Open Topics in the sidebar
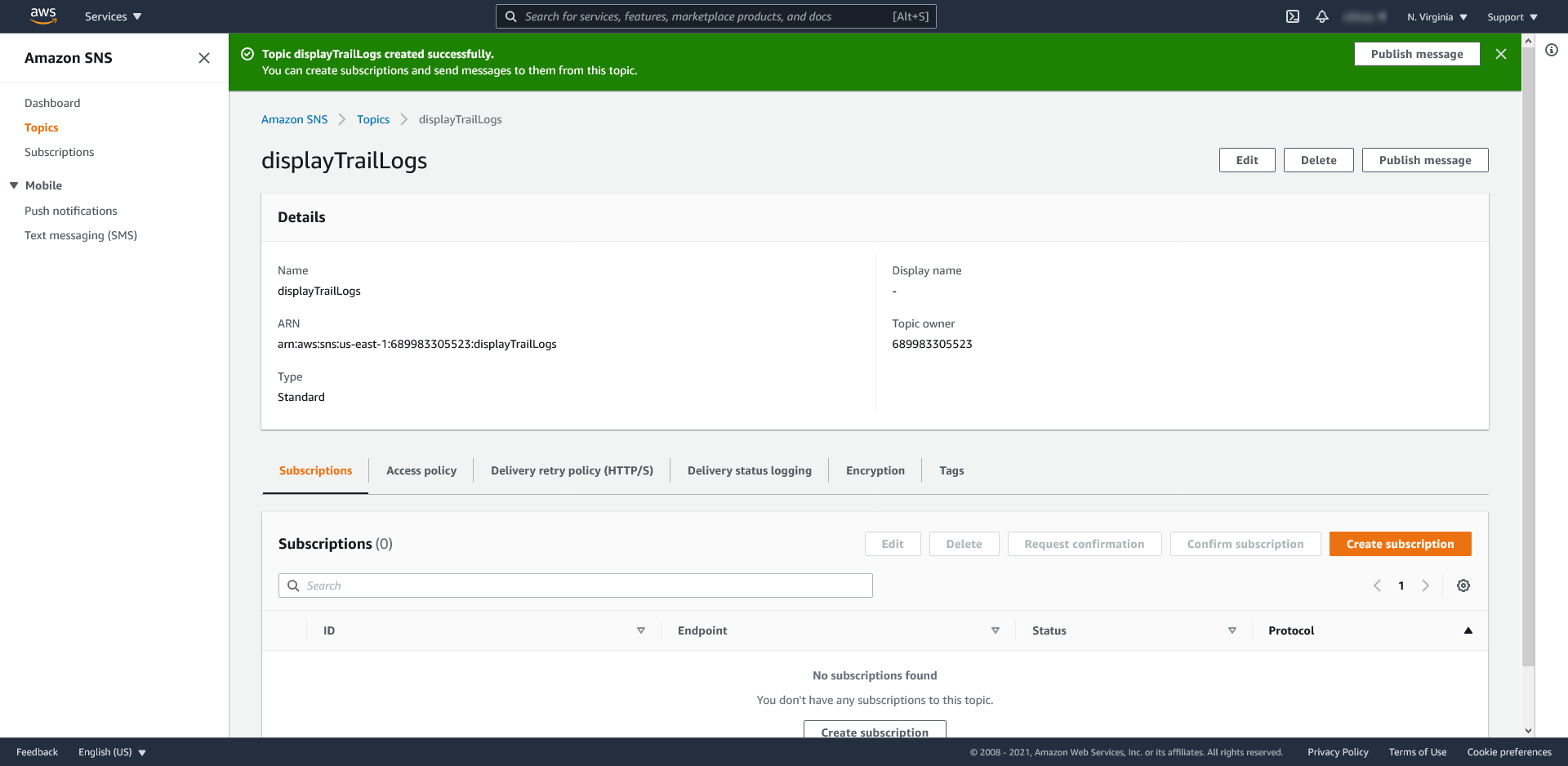This screenshot has width=1568, height=766. 42,127
